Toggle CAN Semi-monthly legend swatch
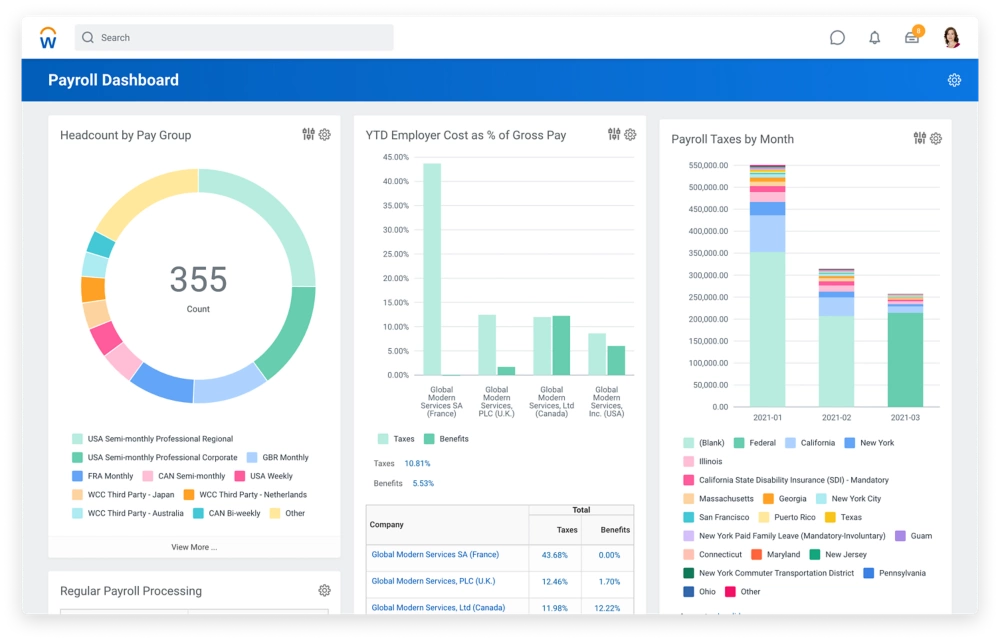 tap(147, 476)
